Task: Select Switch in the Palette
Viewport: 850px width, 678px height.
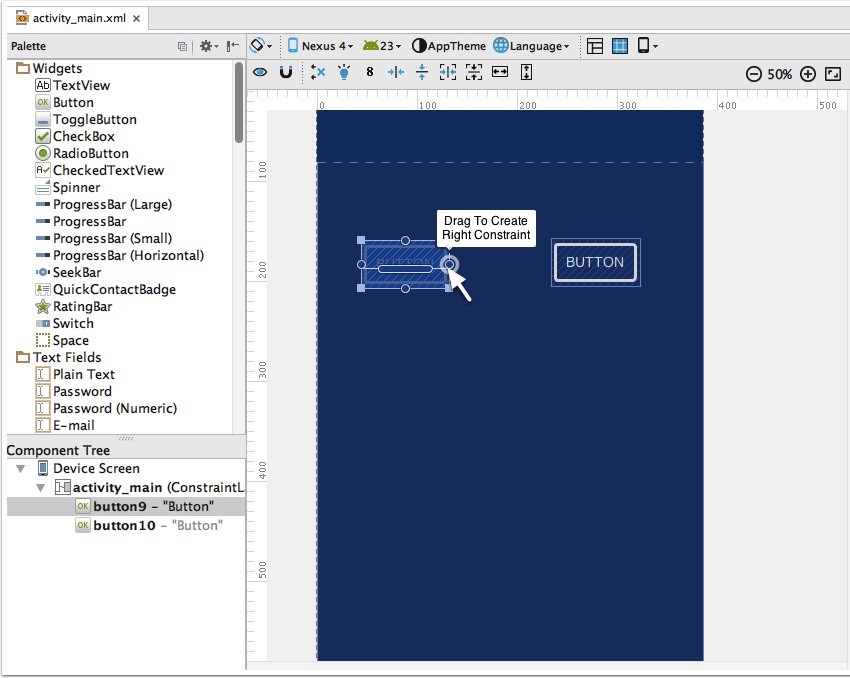Action: (x=65, y=324)
